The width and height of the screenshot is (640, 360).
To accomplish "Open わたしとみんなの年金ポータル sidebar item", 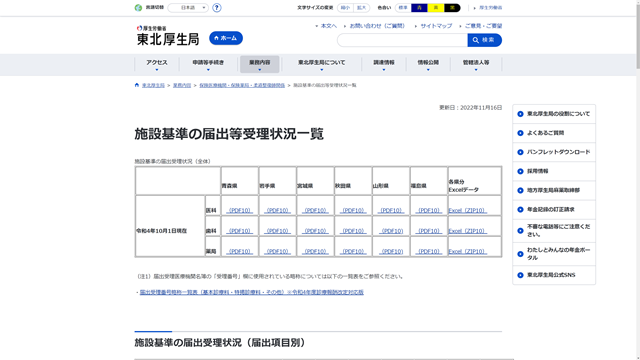I will 554,254.
